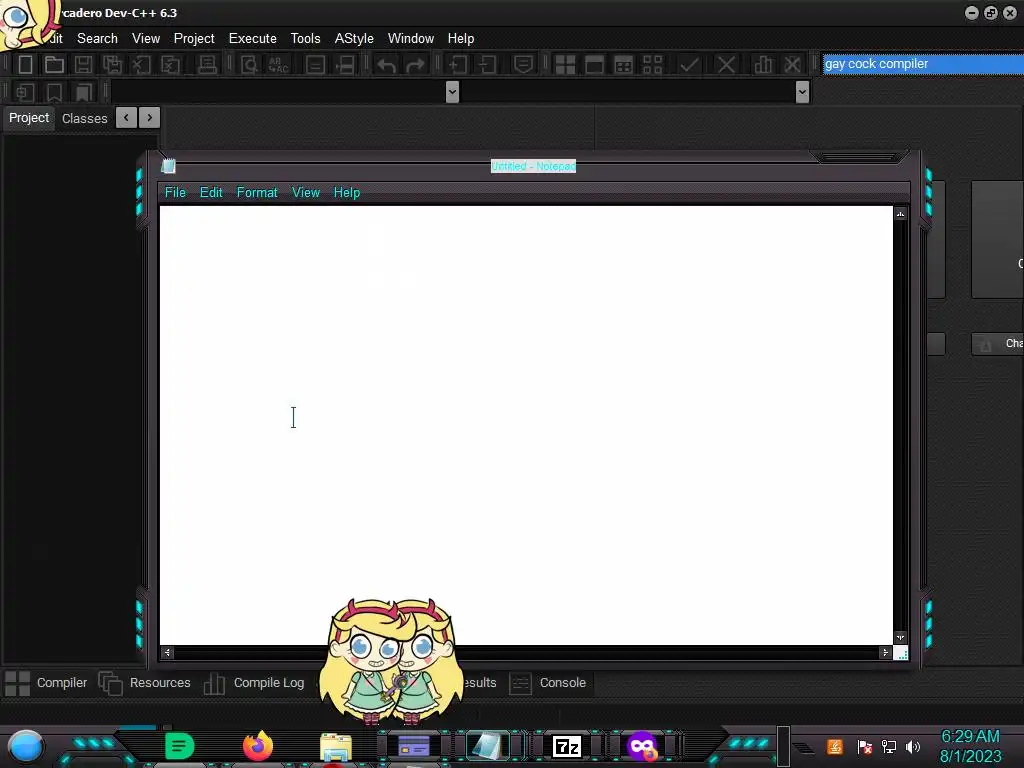The height and width of the screenshot is (768, 1024).
Task: Expand the second function list dropdown arrow
Action: tap(802, 92)
